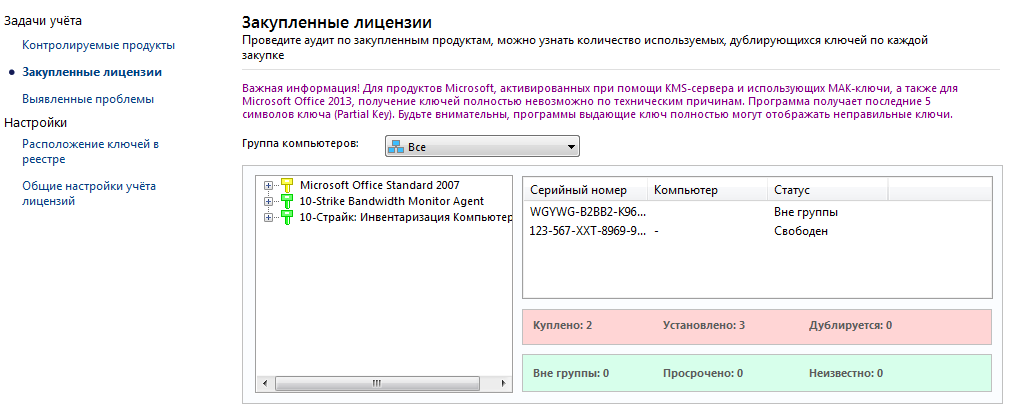Click the Вне группы status cell
Image resolution: width=1009 pixels, height=408 pixels.
tap(806, 212)
